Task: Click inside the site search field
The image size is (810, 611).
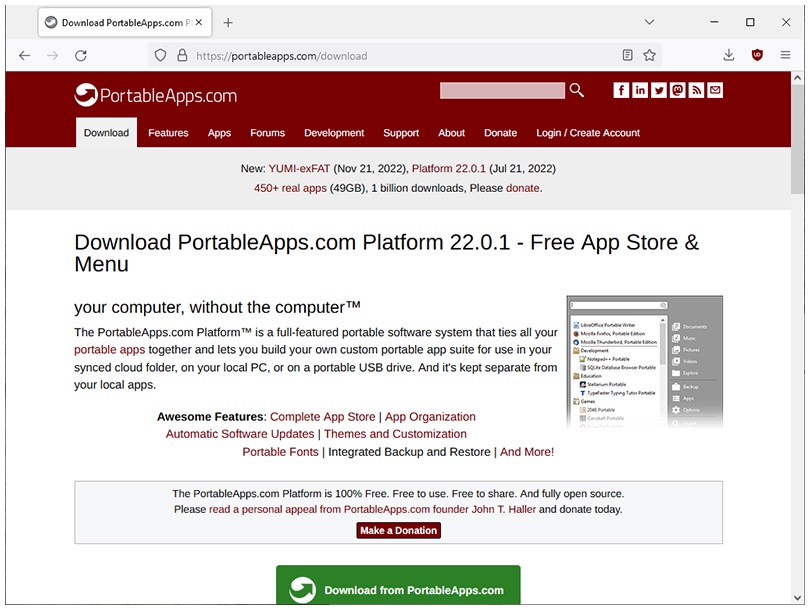Action: pyautogui.click(x=502, y=91)
